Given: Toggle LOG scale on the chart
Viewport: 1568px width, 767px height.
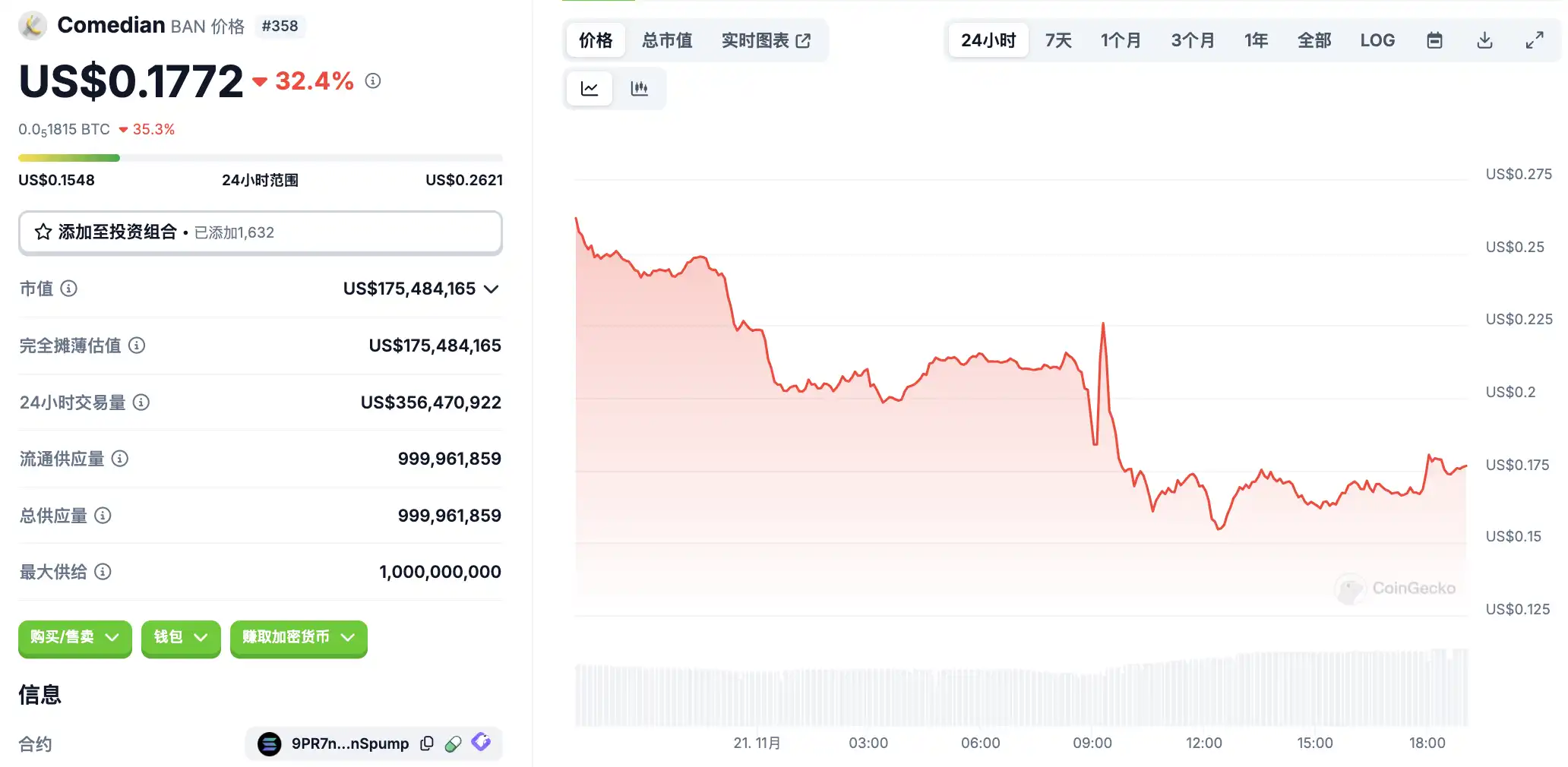Looking at the screenshot, I should [1377, 40].
